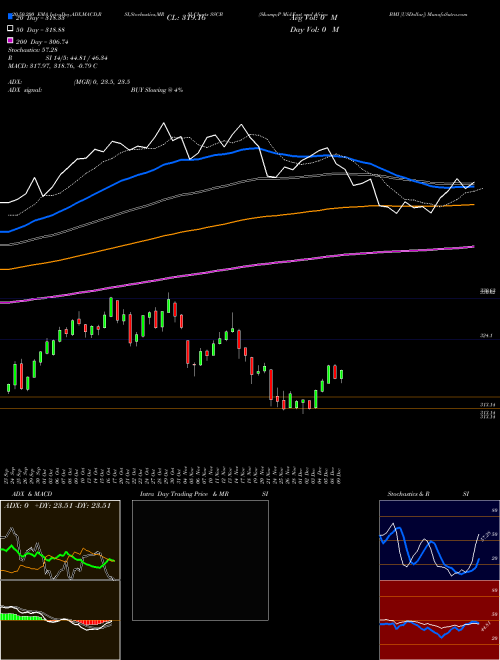Click the MACD: 317.97, 318.76 values line
Viewport: 500px width, 660px height.
(x=53, y=66)
